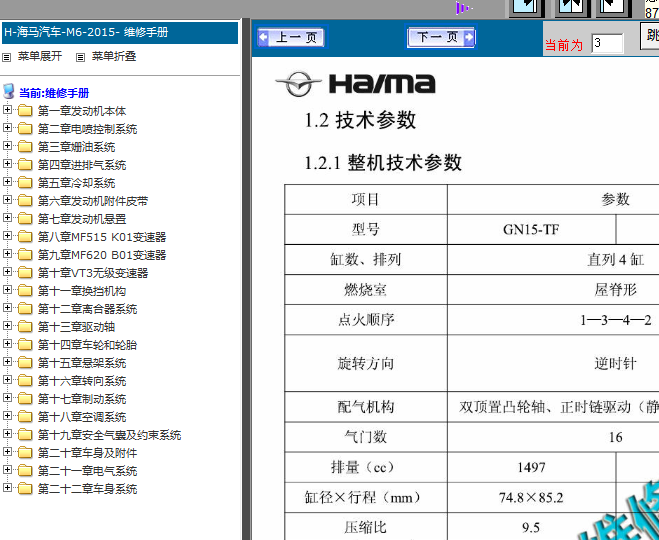Click 菜单展开 to expand all menus
This screenshot has width=659, height=540.
40,56
